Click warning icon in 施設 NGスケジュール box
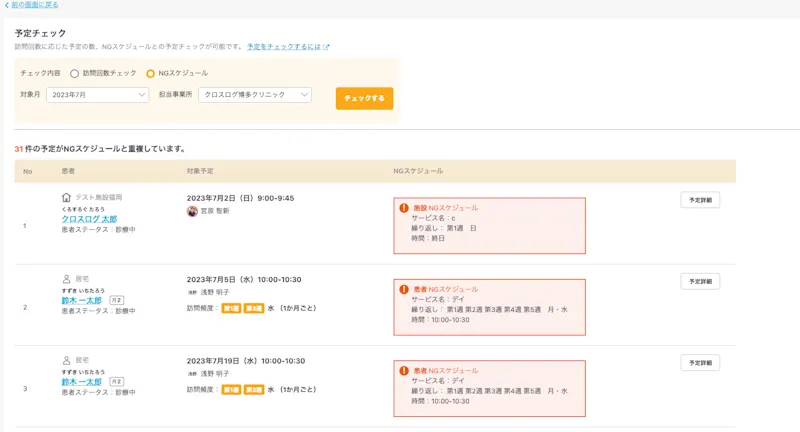Screen dimensions: 800x432 pyautogui.click(x=404, y=208)
